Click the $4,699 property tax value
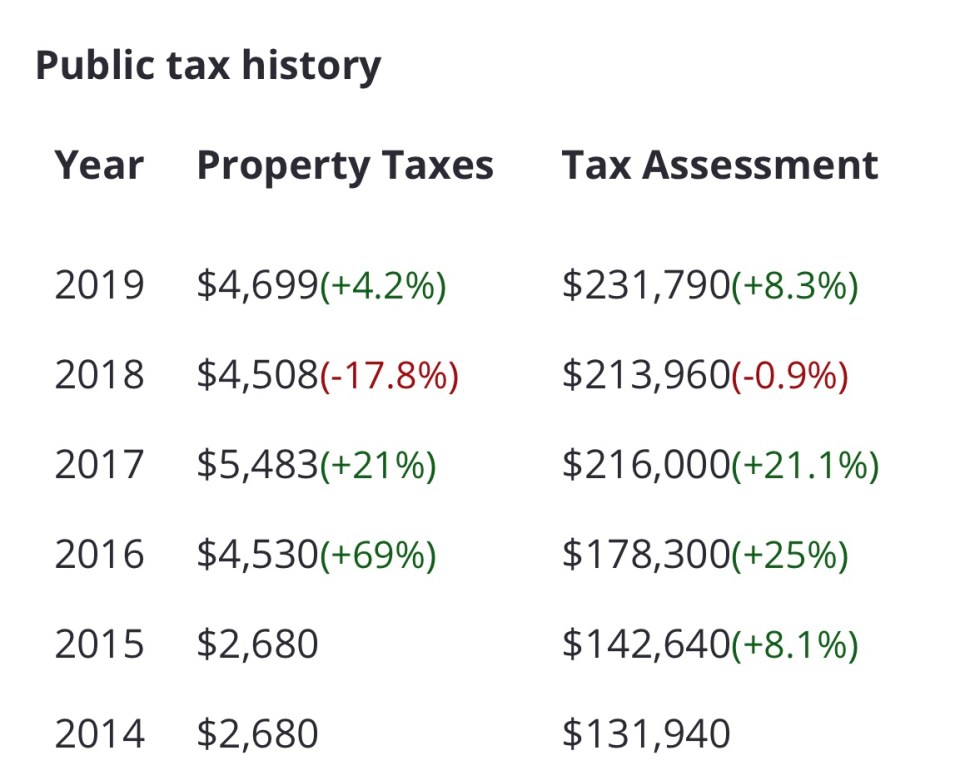Viewport: 960px width, 780px height. point(257,286)
